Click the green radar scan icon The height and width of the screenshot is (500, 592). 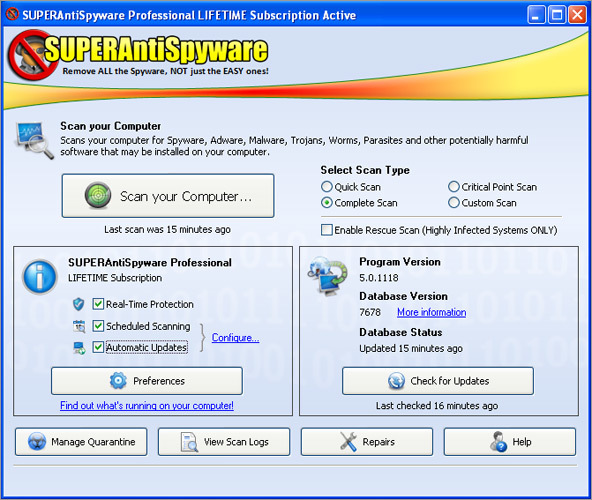click(x=98, y=195)
